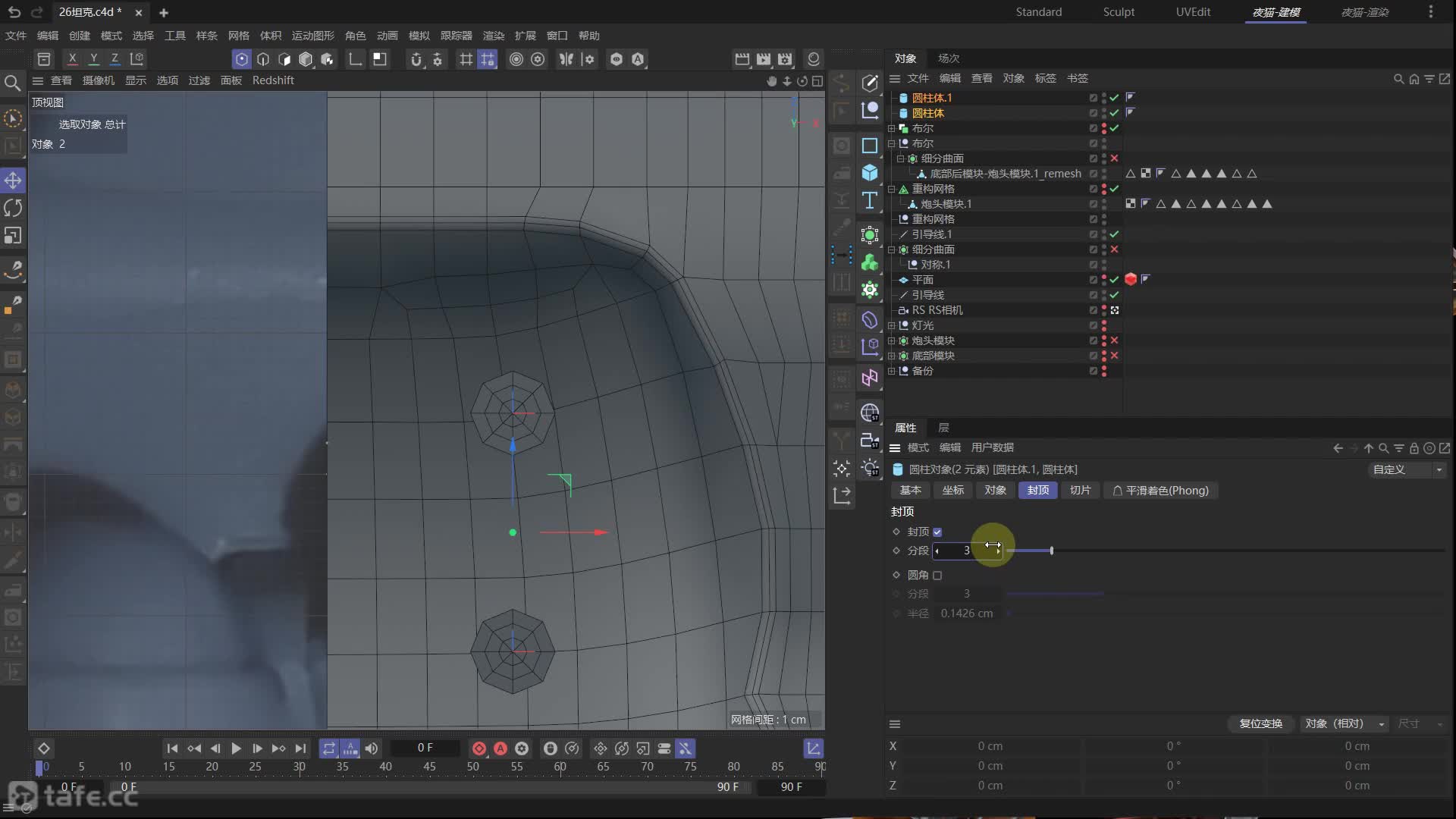Toggle the green check of 圆柱体

click(1114, 113)
